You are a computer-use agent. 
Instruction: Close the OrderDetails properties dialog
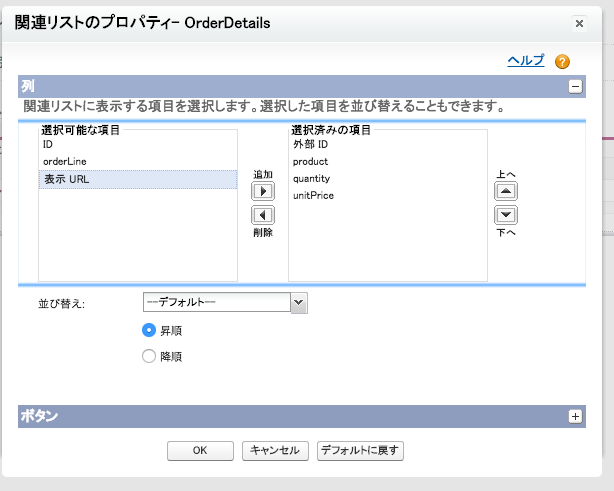pos(579,24)
